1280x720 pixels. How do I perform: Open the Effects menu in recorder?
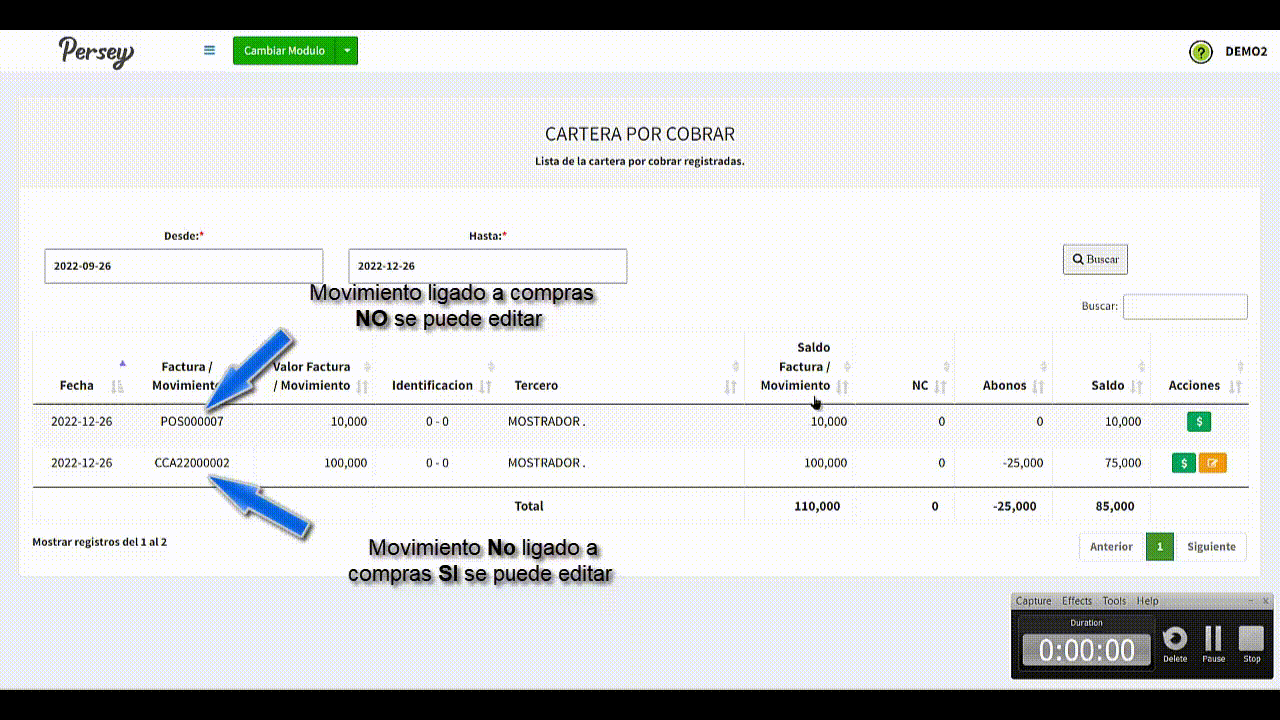1077,601
